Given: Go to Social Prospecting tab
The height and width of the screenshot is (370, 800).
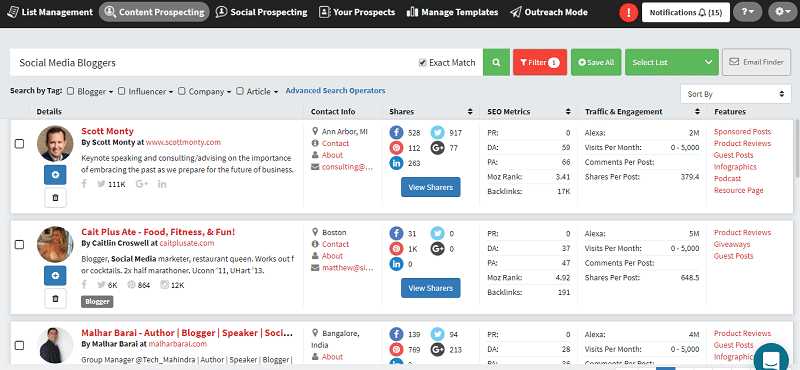Looking at the screenshot, I should click(x=261, y=12).
